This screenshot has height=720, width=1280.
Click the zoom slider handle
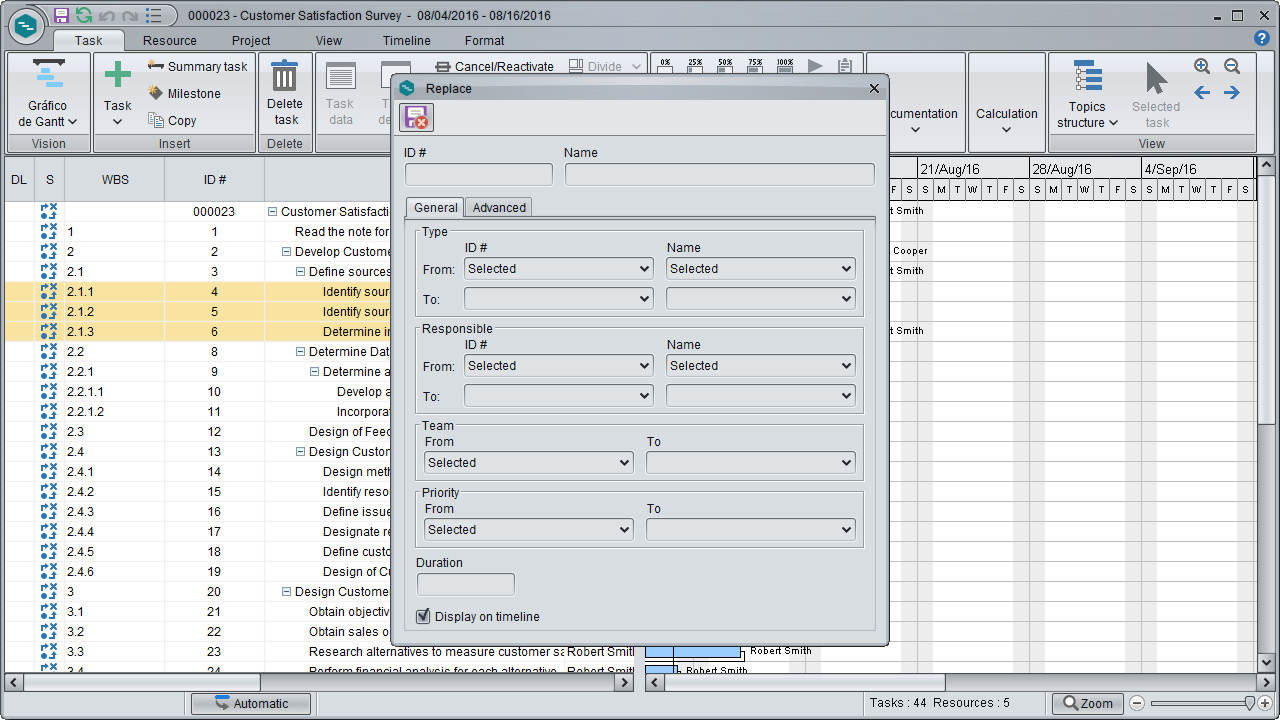point(1249,703)
